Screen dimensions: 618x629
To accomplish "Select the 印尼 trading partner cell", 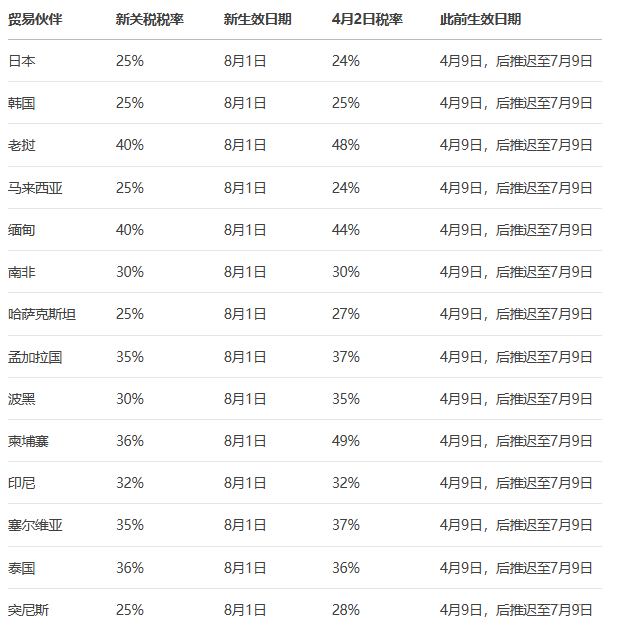I will (x=22, y=483).
